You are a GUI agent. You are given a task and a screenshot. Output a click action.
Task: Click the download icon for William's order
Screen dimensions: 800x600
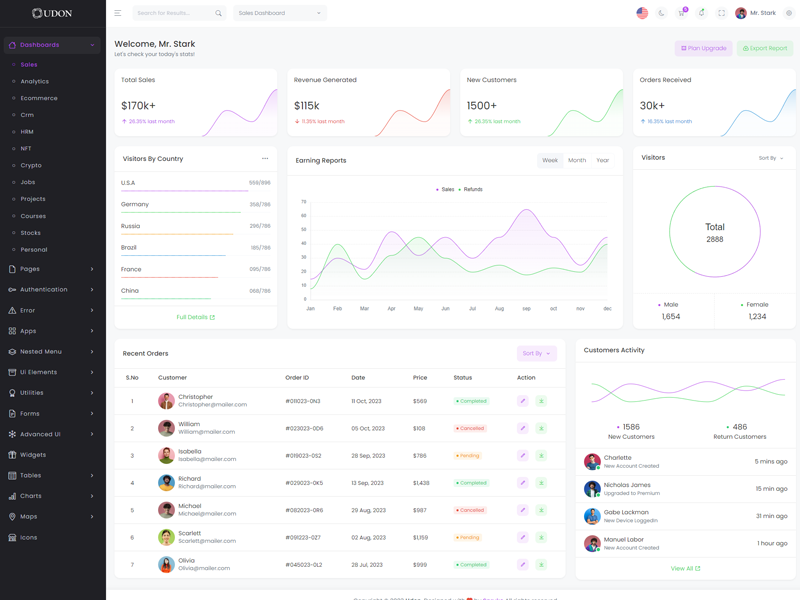point(541,428)
